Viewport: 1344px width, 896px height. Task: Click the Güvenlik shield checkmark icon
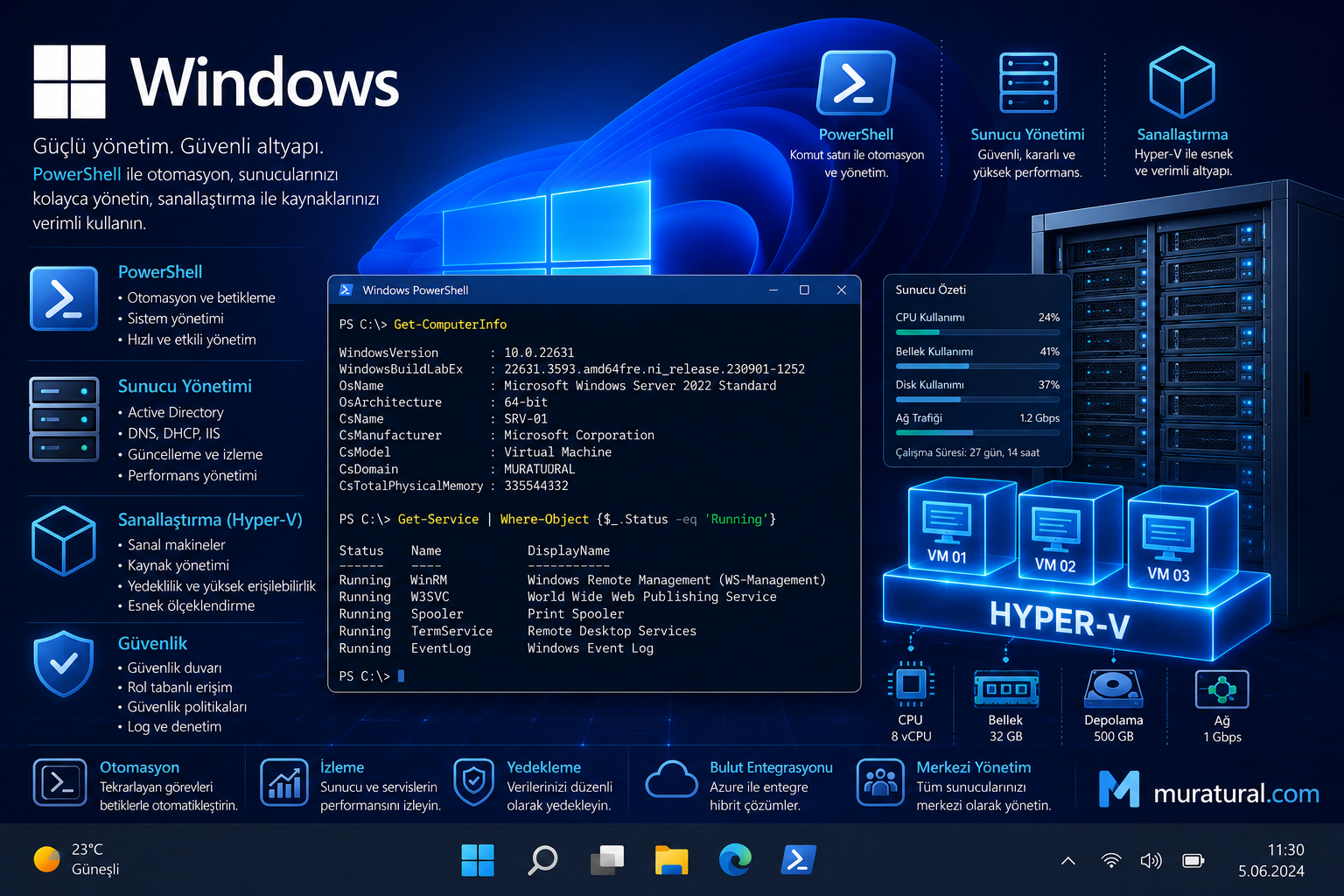click(x=63, y=663)
